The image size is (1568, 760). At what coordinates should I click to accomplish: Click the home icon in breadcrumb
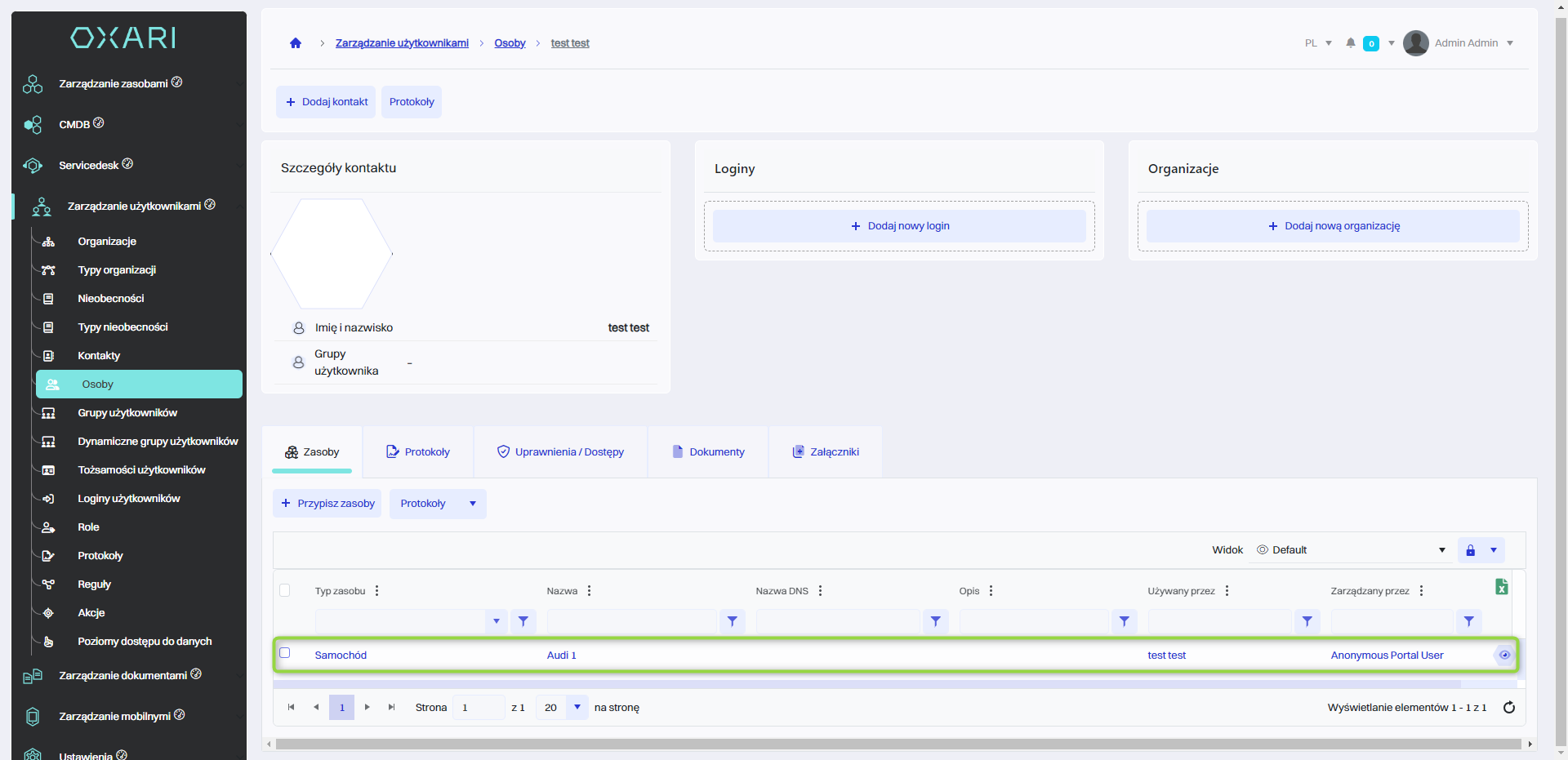(x=296, y=43)
